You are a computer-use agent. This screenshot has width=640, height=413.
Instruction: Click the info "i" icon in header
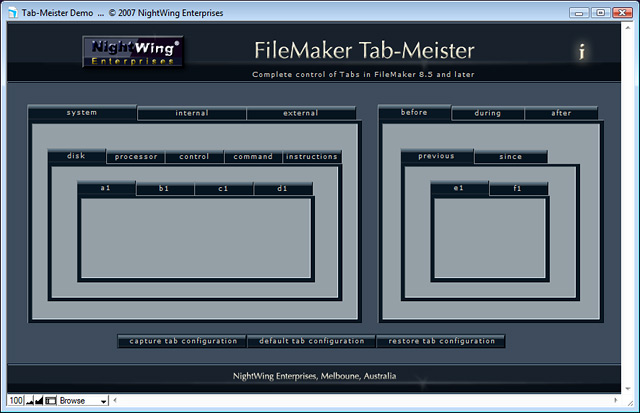point(582,52)
